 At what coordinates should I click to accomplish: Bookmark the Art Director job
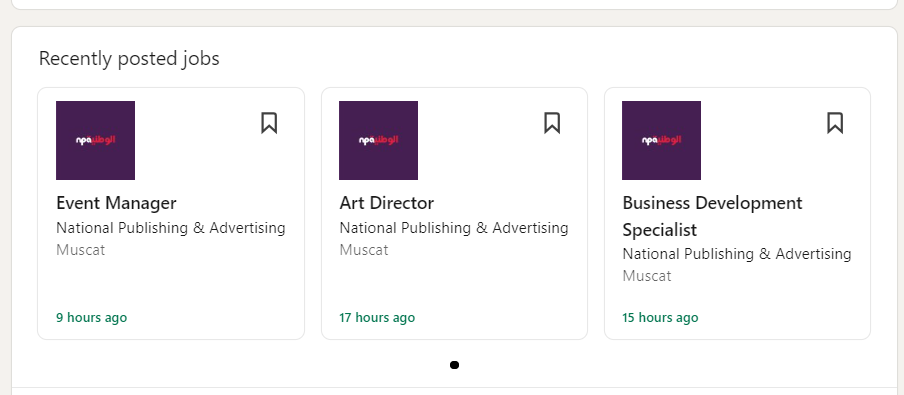tap(552, 123)
